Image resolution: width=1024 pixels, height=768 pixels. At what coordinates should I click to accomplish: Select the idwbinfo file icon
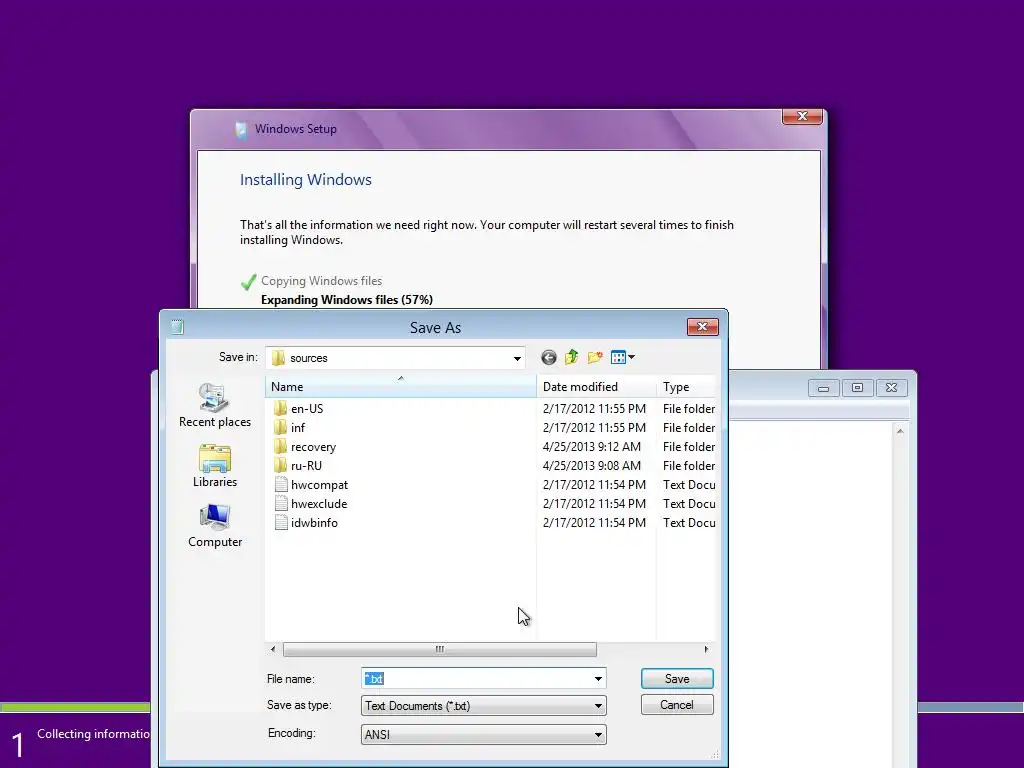click(281, 522)
